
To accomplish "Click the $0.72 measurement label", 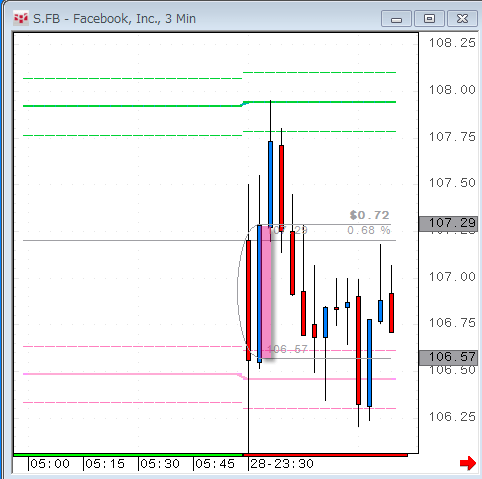I will point(370,215).
